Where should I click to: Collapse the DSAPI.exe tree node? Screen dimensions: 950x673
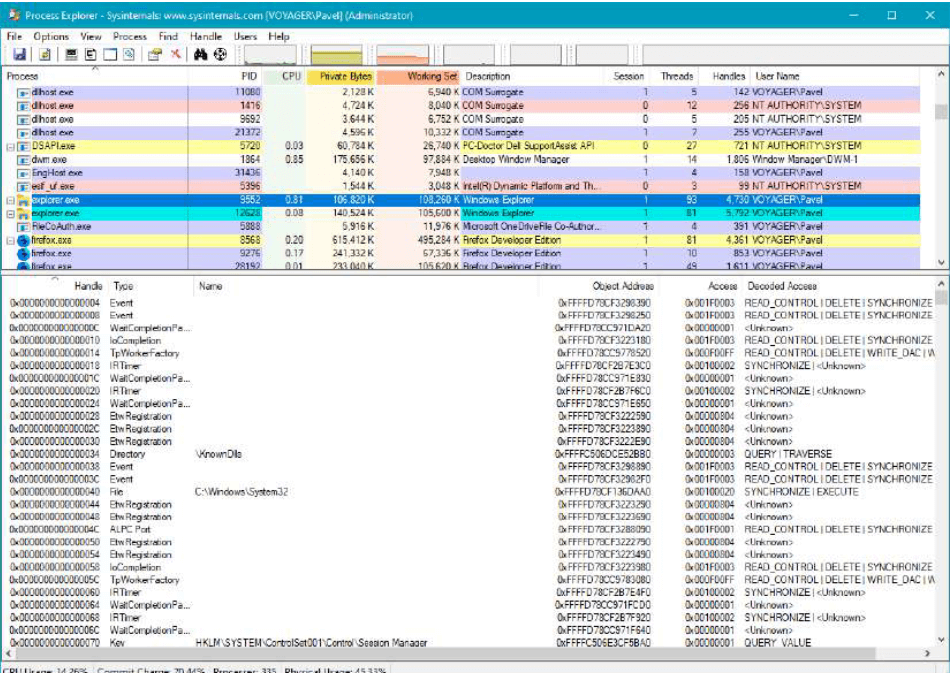[10, 147]
